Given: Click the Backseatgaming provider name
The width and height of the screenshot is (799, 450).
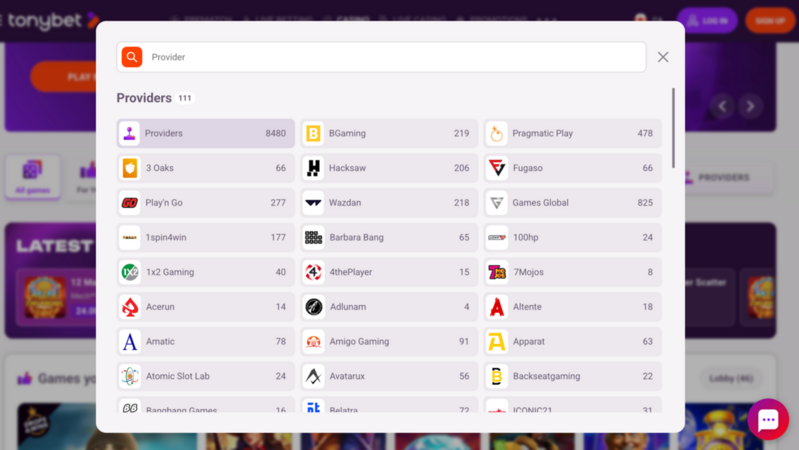Looking at the screenshot, I should pyautogui.click(x=546, y=376).
